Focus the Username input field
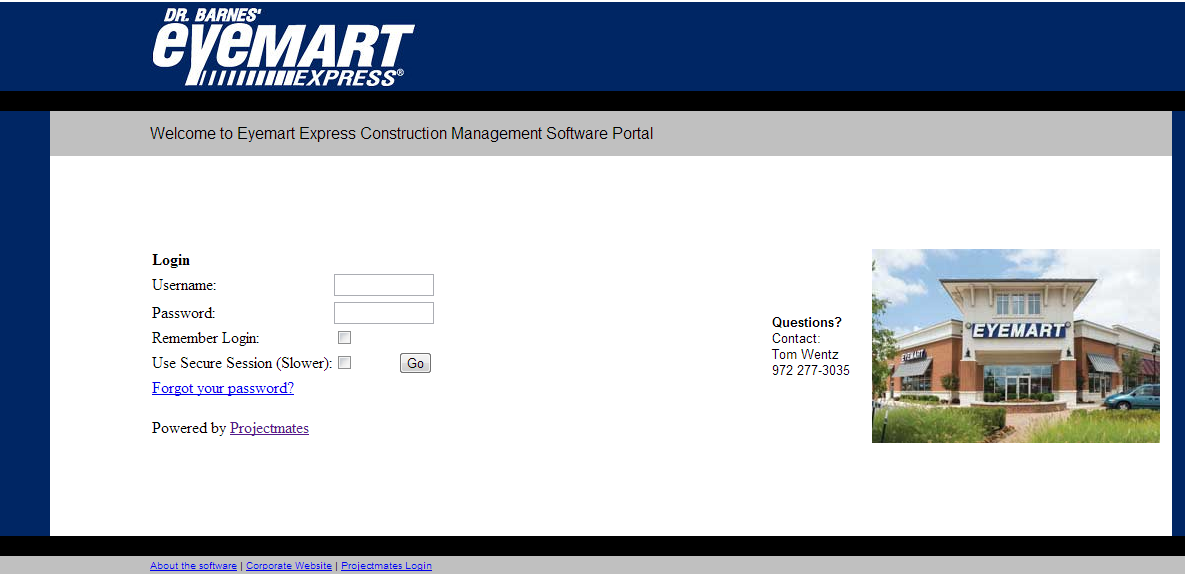Screen dimensions: 1185x574 [x=384, y=285]
